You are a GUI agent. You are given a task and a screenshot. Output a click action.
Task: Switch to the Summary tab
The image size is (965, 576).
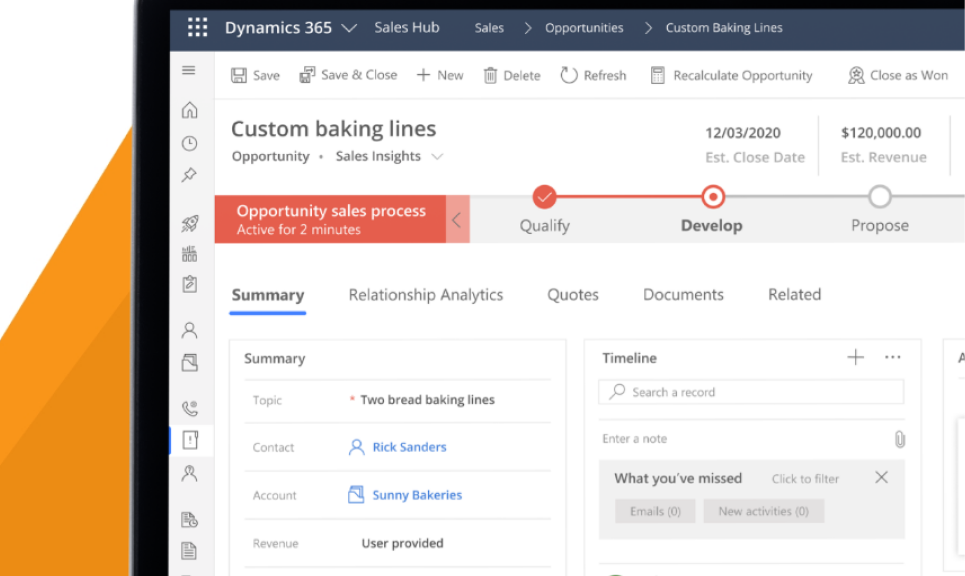click(268, 295)
